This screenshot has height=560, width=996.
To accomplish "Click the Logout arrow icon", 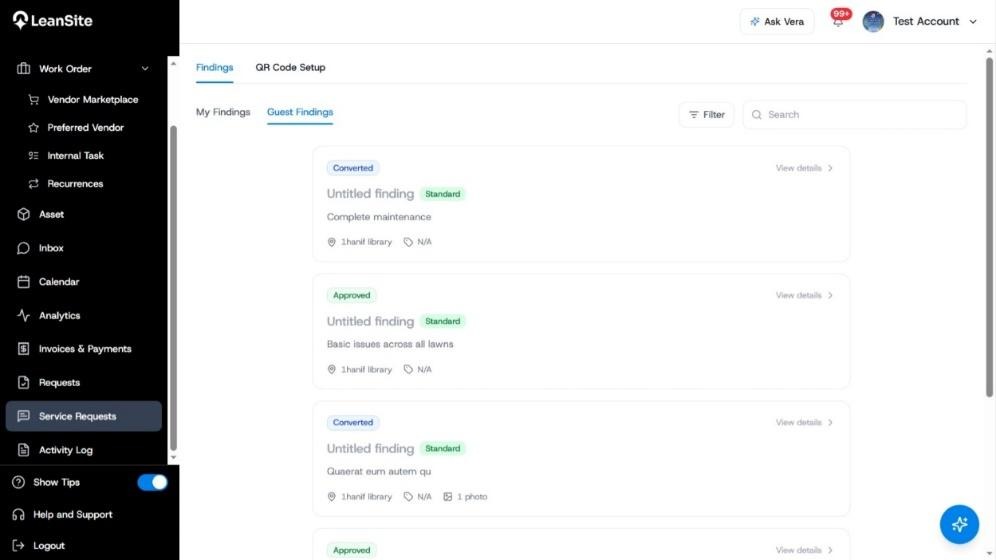I will coord(18,545).
